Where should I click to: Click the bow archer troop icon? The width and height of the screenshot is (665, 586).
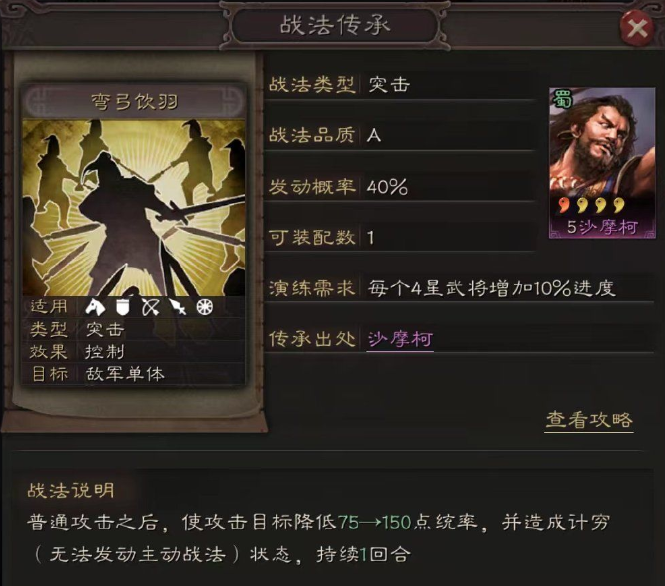pos(151,307)
